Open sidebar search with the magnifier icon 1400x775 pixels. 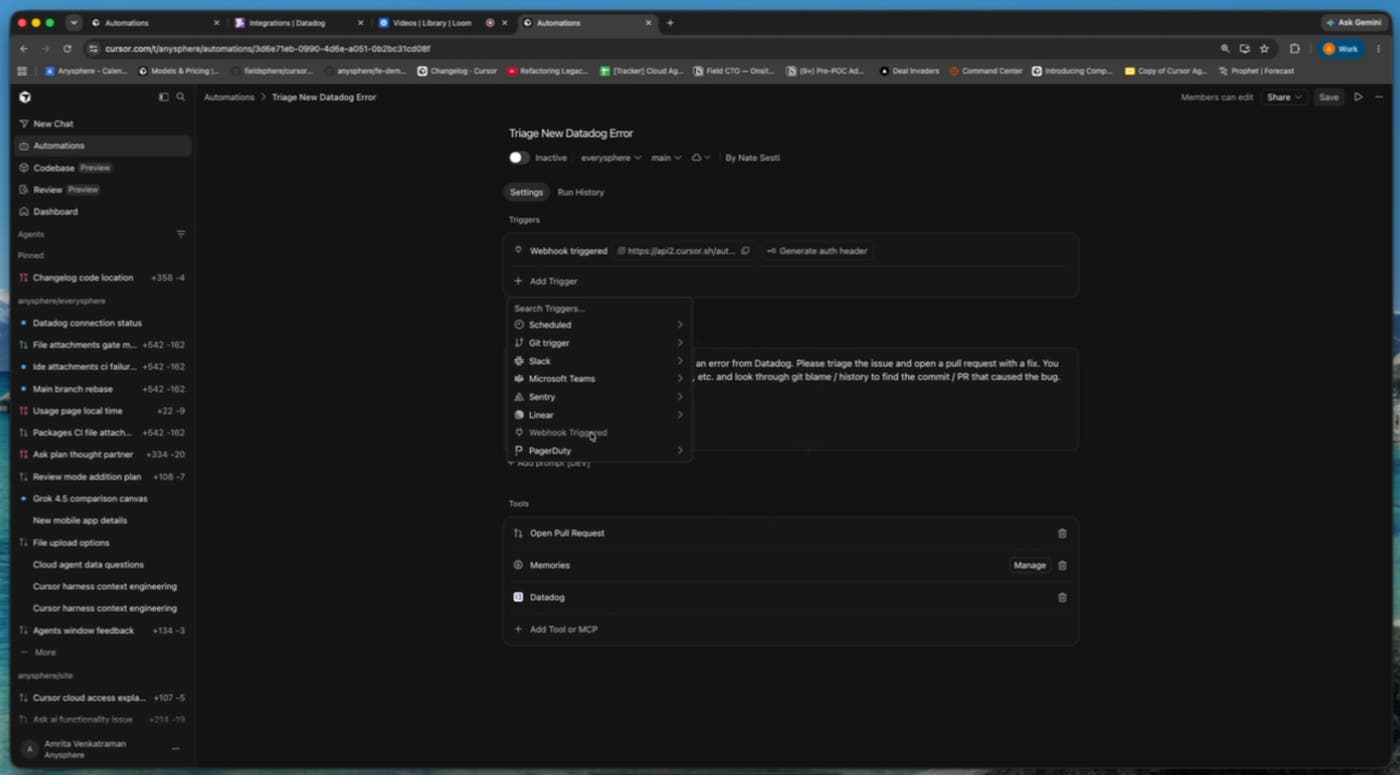click(x=181, y=97)
